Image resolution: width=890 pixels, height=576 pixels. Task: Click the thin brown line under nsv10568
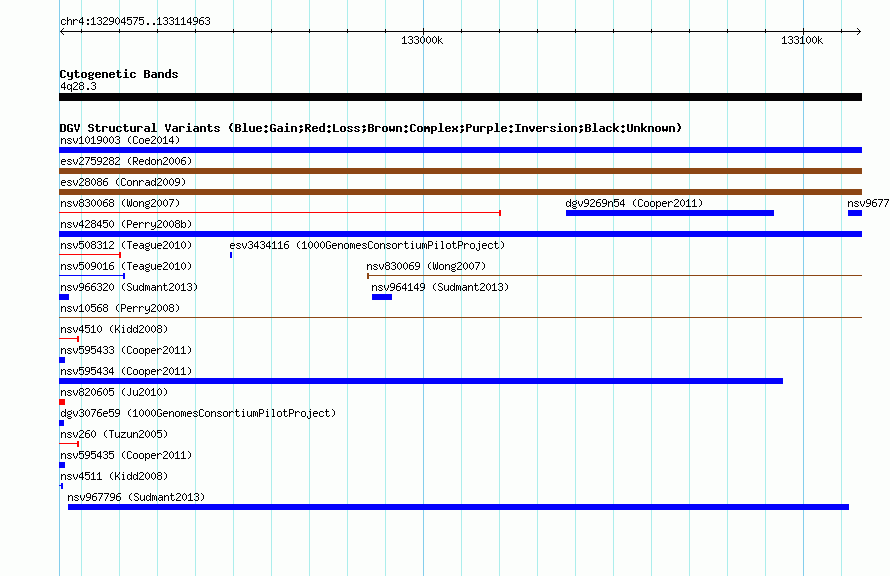coord(460,317)
